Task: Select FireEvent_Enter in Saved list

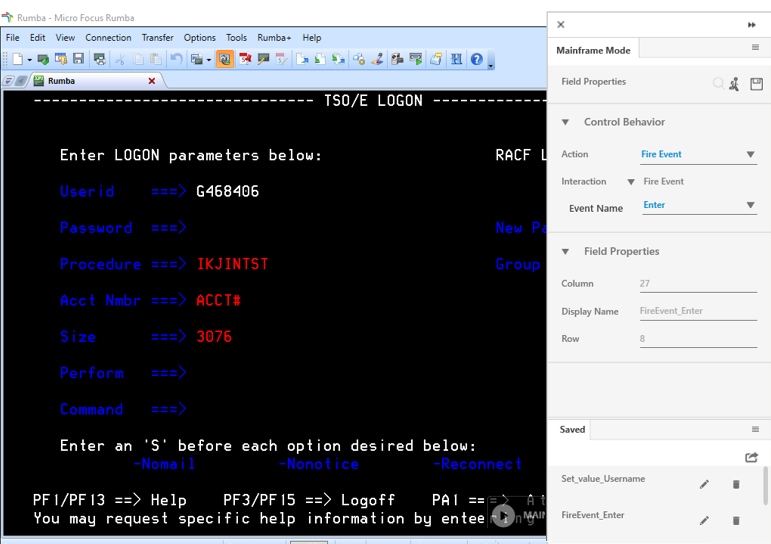Action: tap(593, 515)
